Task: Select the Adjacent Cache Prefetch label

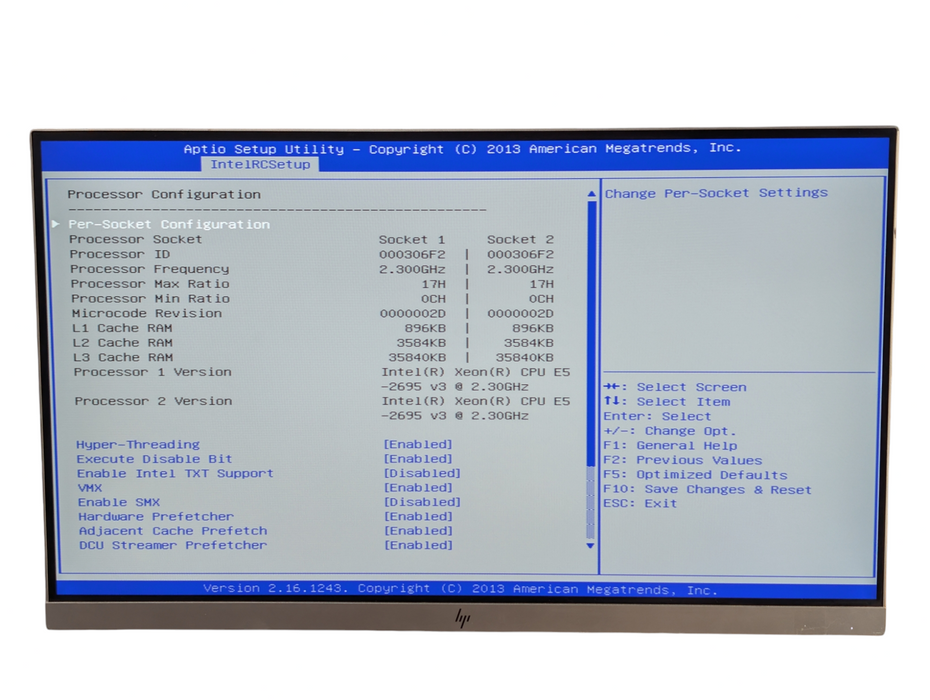Action: tap(173, 531)
